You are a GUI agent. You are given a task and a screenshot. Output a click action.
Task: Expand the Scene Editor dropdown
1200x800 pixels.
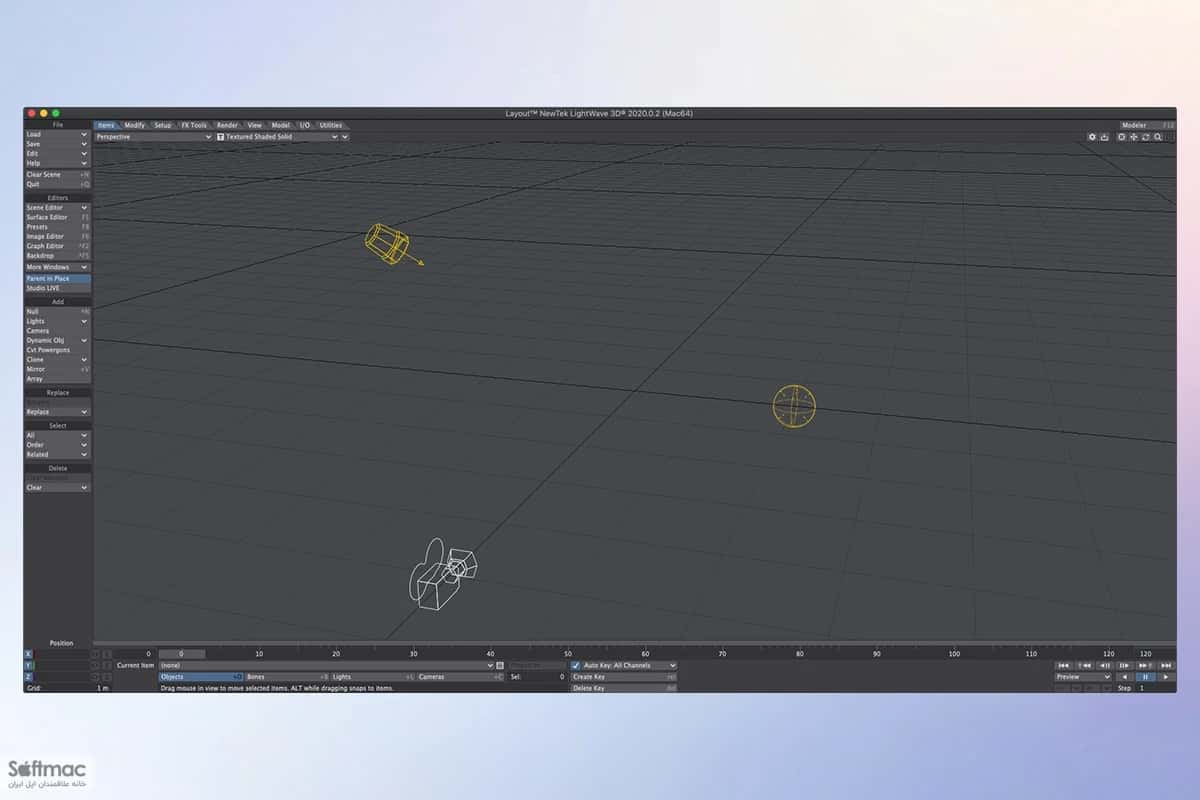(57, 207)
